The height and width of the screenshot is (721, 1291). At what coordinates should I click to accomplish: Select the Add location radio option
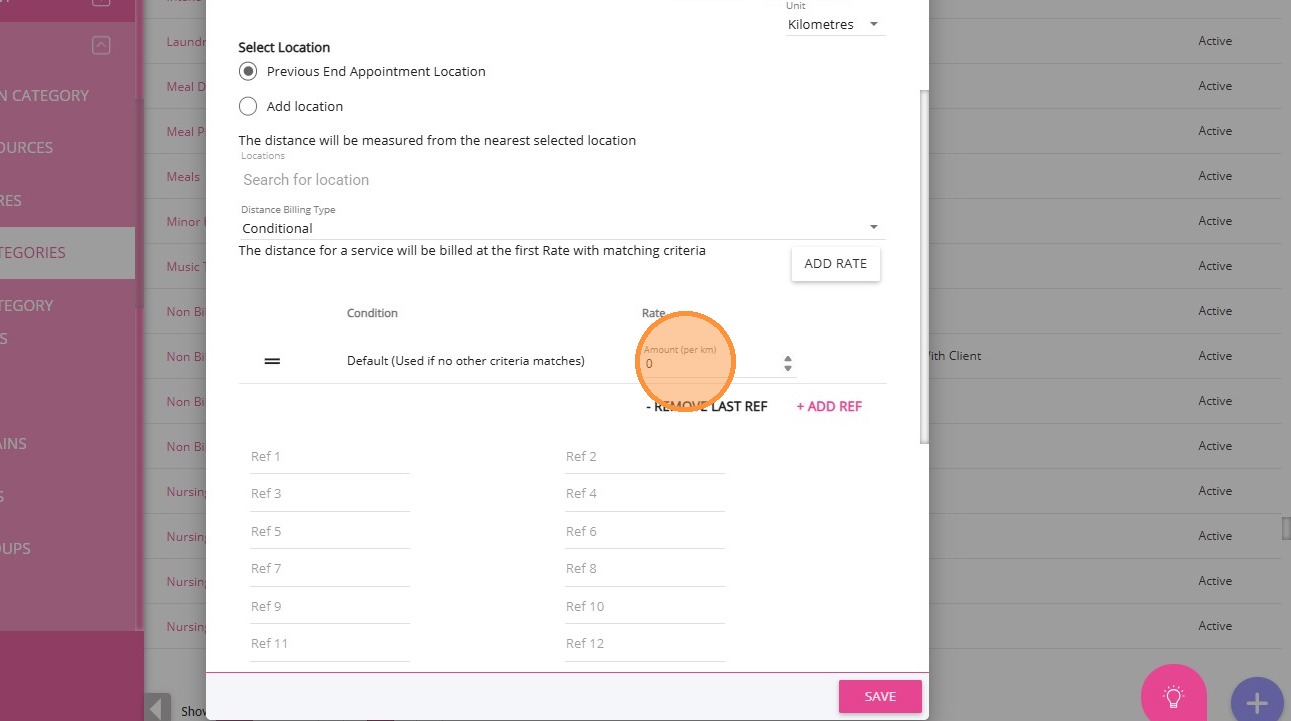(x=249, y=106)
